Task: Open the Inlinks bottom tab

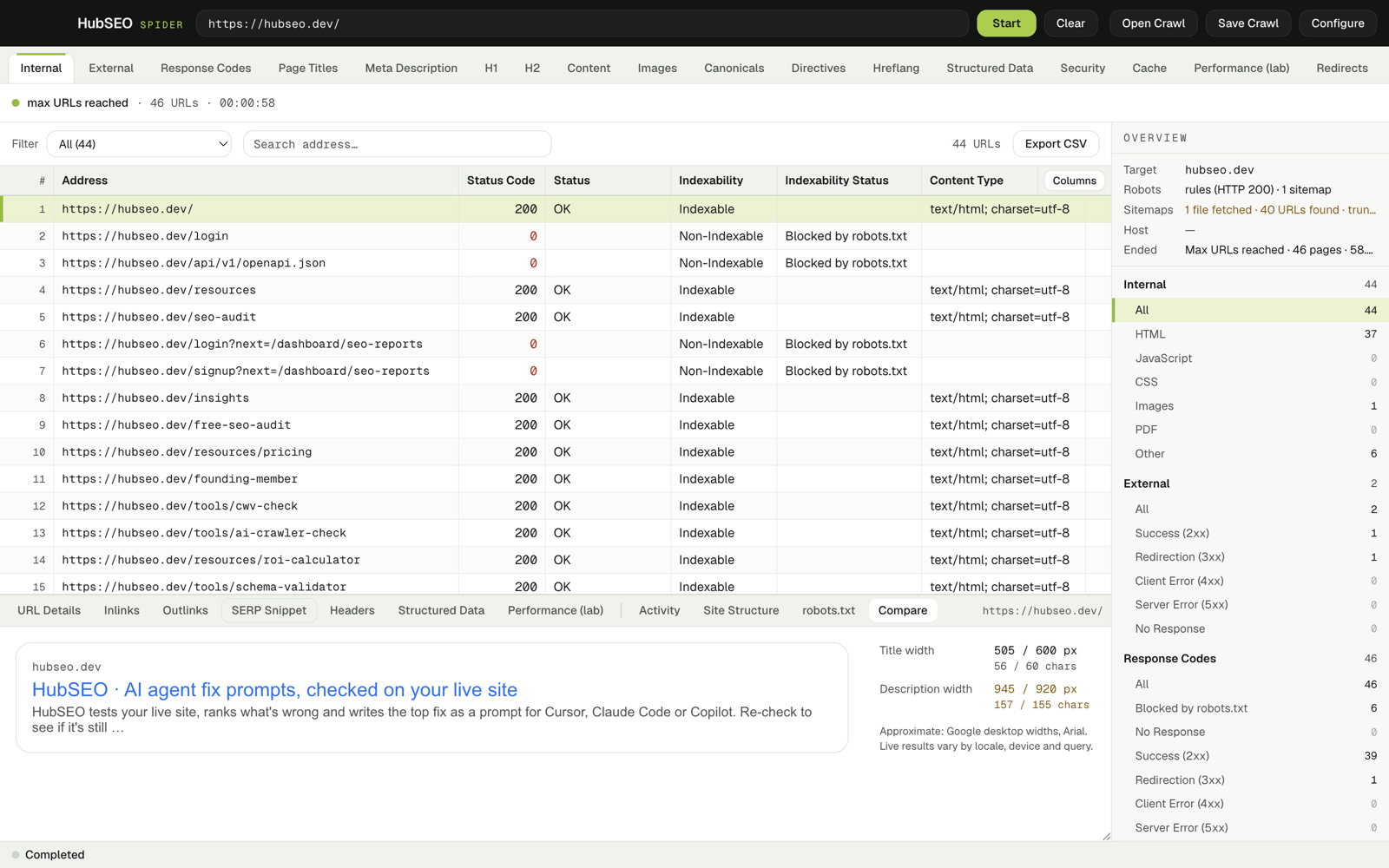Action: [x=122, y=610]
